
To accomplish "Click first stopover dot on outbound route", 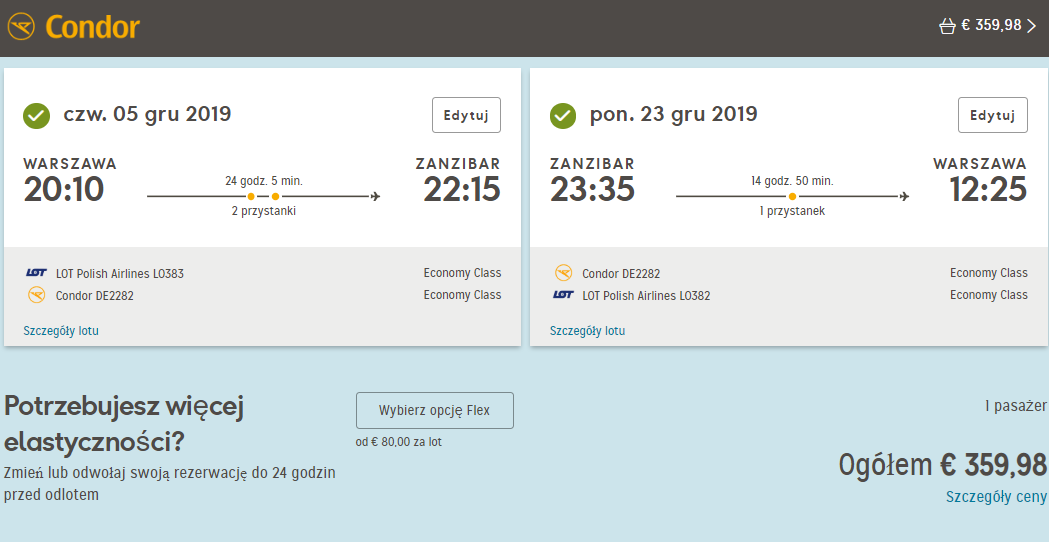I will 251,197.
